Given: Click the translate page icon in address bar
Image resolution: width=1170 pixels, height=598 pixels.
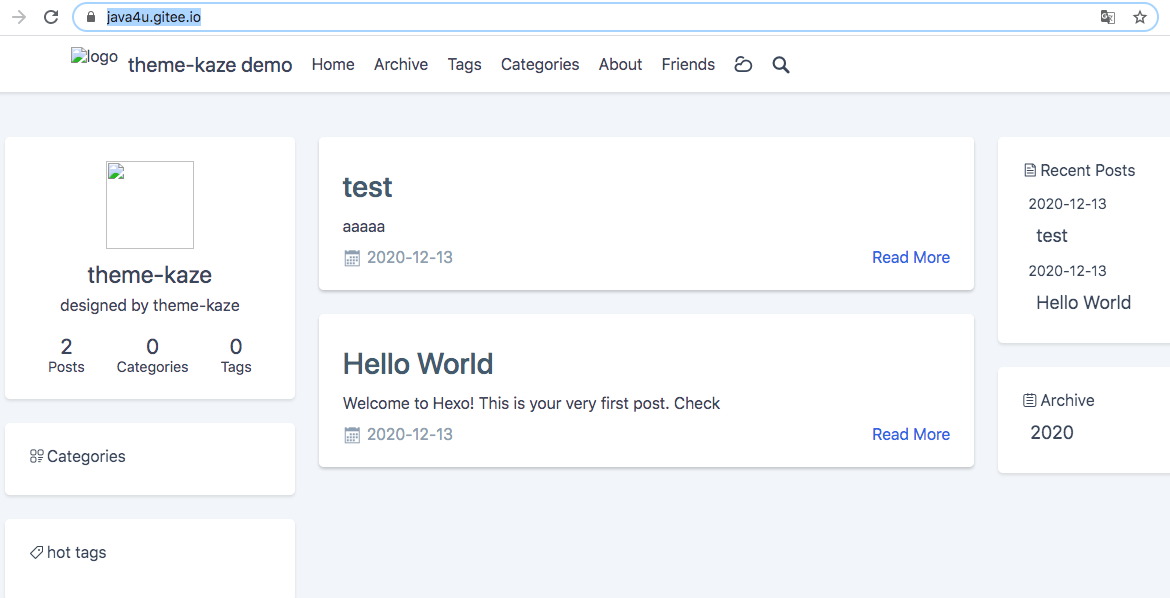Looking at the screenshot, I should (x=1107, y=17).
